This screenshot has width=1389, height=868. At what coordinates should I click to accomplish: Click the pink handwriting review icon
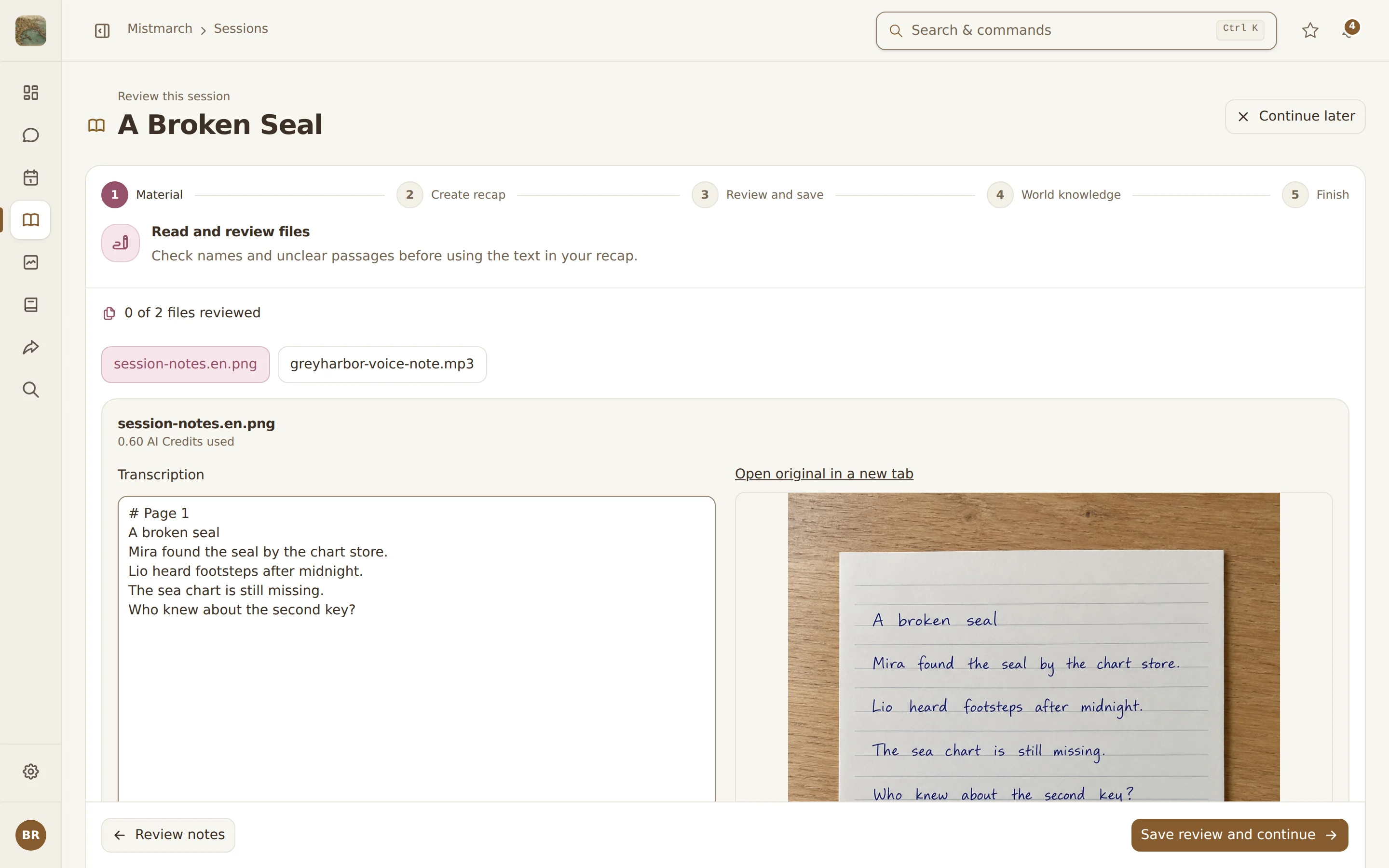pos(121,243)
